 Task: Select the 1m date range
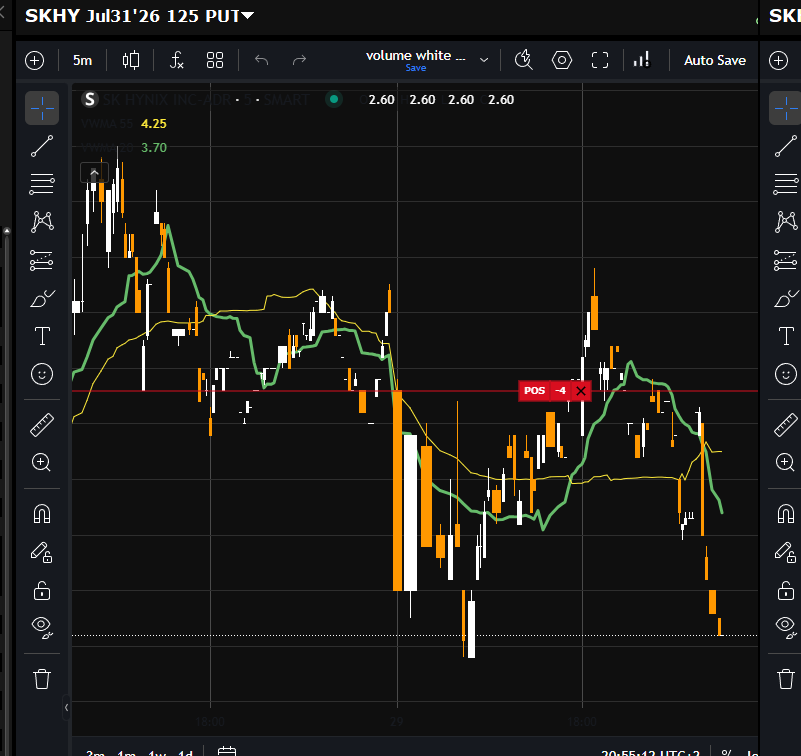126,753
